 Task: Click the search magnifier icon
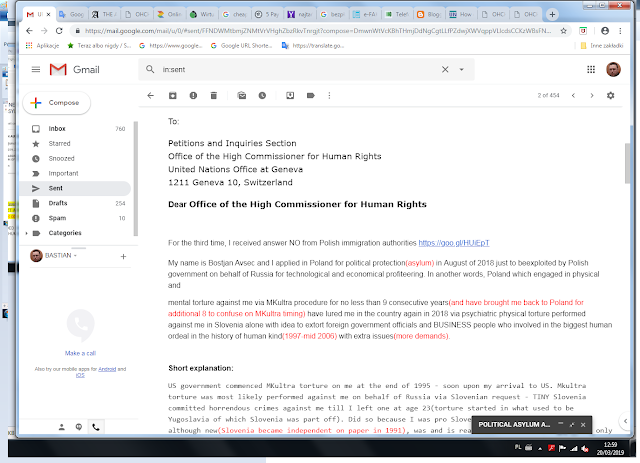(150, 69)
